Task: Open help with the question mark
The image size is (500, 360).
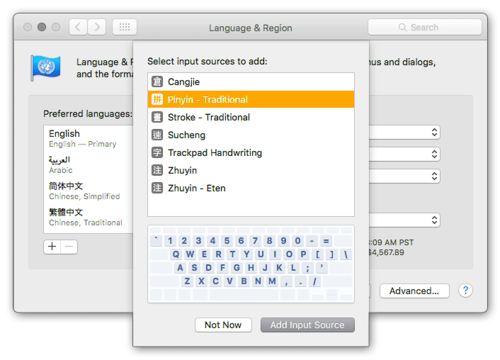Action: pyautogui.click(x=465, y=291)
